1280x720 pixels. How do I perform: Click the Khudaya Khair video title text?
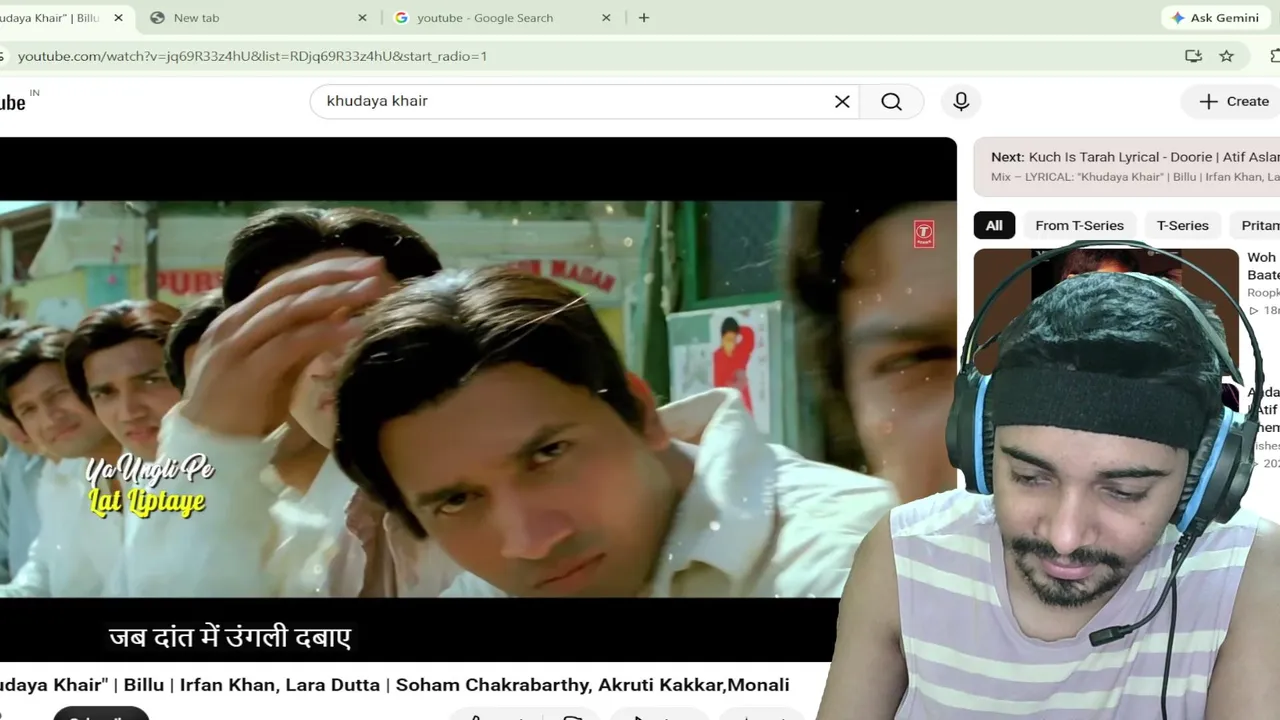click(x=395, y=685)
